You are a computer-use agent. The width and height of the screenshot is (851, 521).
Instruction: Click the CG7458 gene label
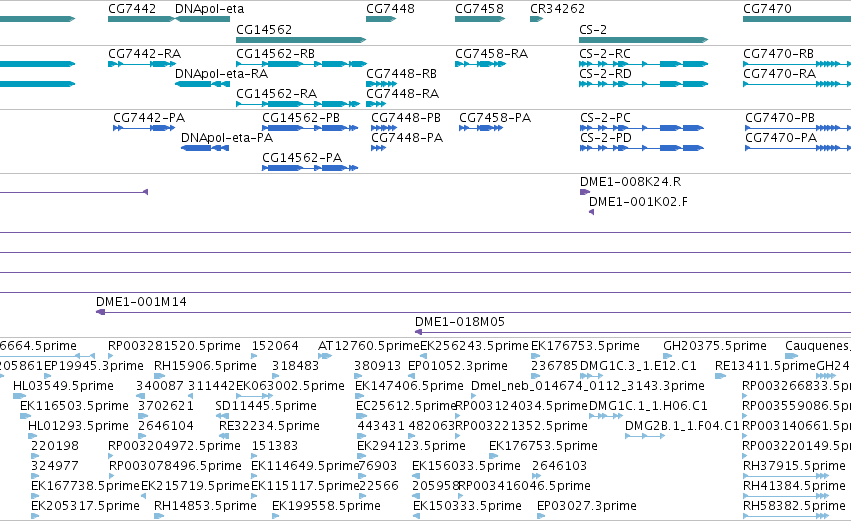(479, 9)
